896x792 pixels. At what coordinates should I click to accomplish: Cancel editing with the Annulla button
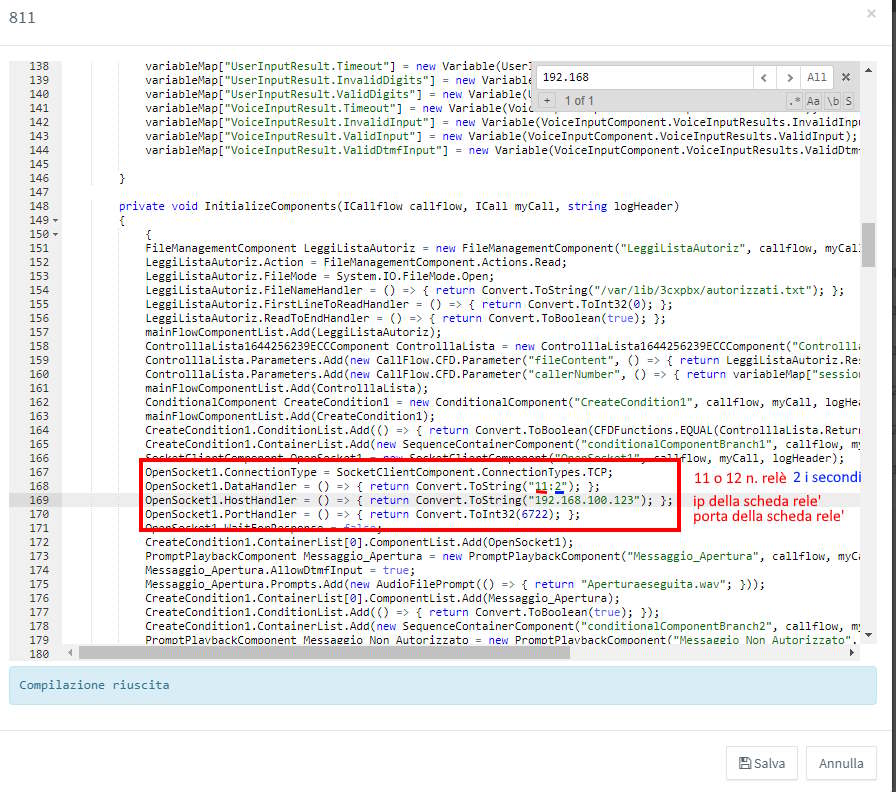pos(841,763)
